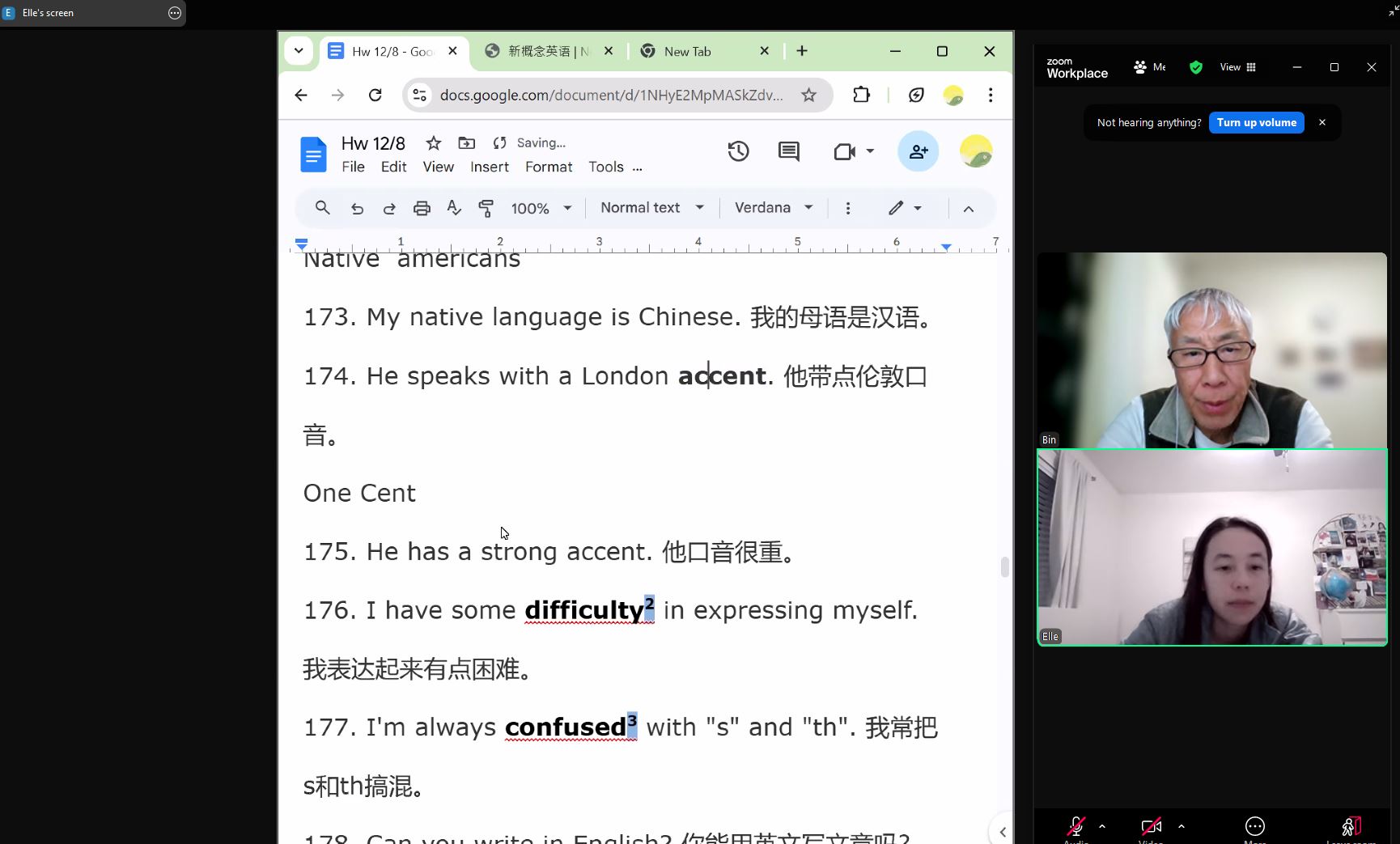1400x844 pixels.
Task: Leave the Zoom room
Action: pos(1351,826)
